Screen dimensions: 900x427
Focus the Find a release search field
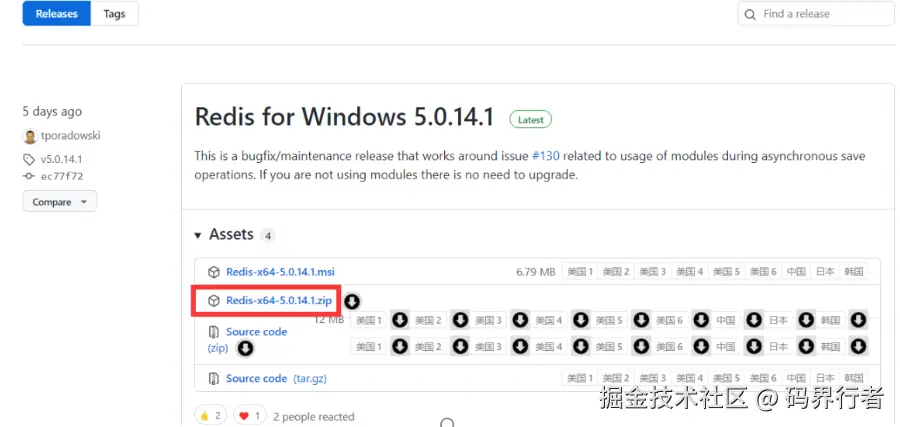click(816, 14)
